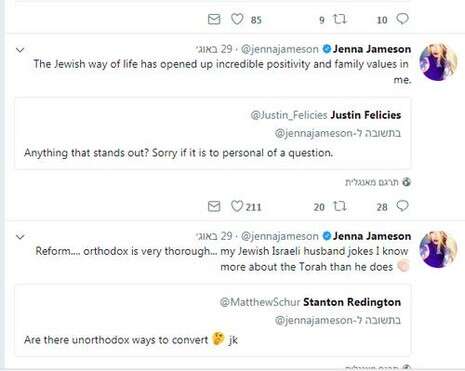Open options chevron on Jewish way of life tweet
Viewport: 465px width, 371px height.
20,50
